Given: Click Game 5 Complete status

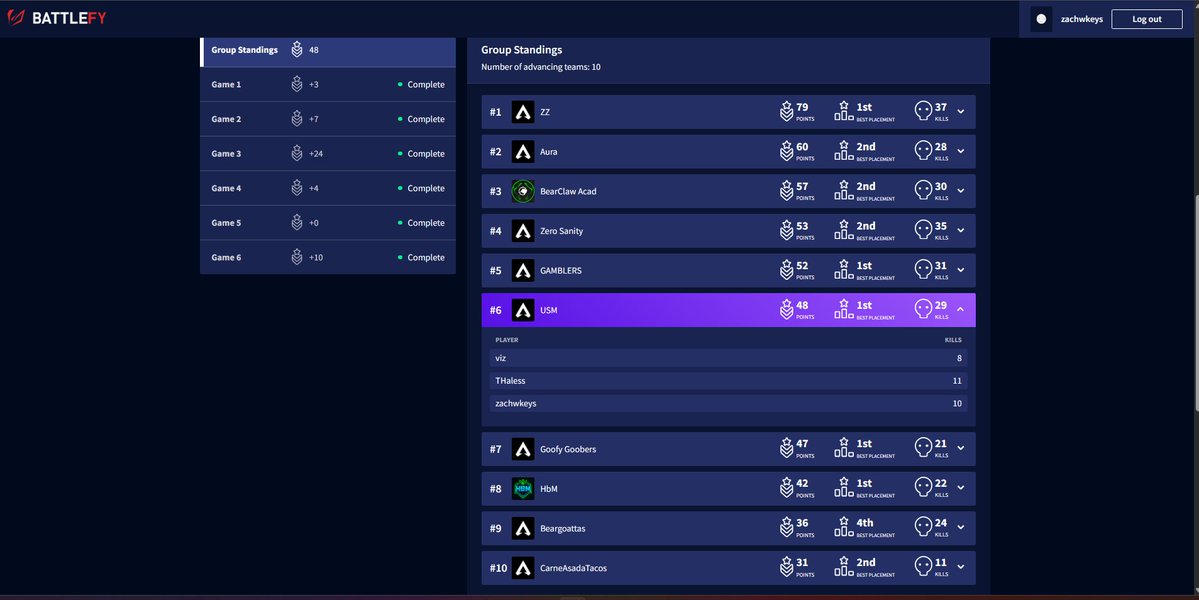Looking at the screenshot, I should point(421,223).
